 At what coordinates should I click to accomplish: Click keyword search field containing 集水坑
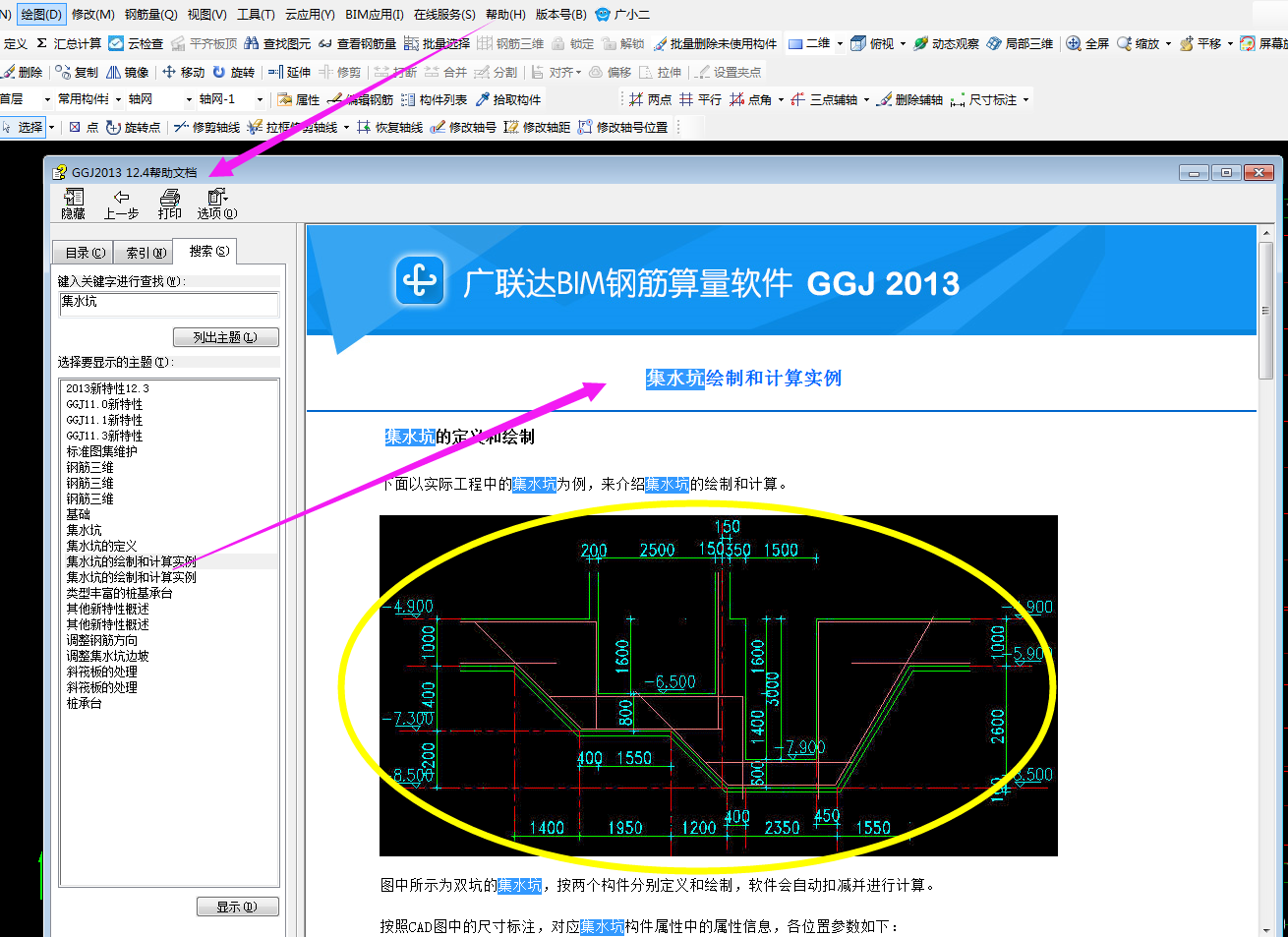168,304
